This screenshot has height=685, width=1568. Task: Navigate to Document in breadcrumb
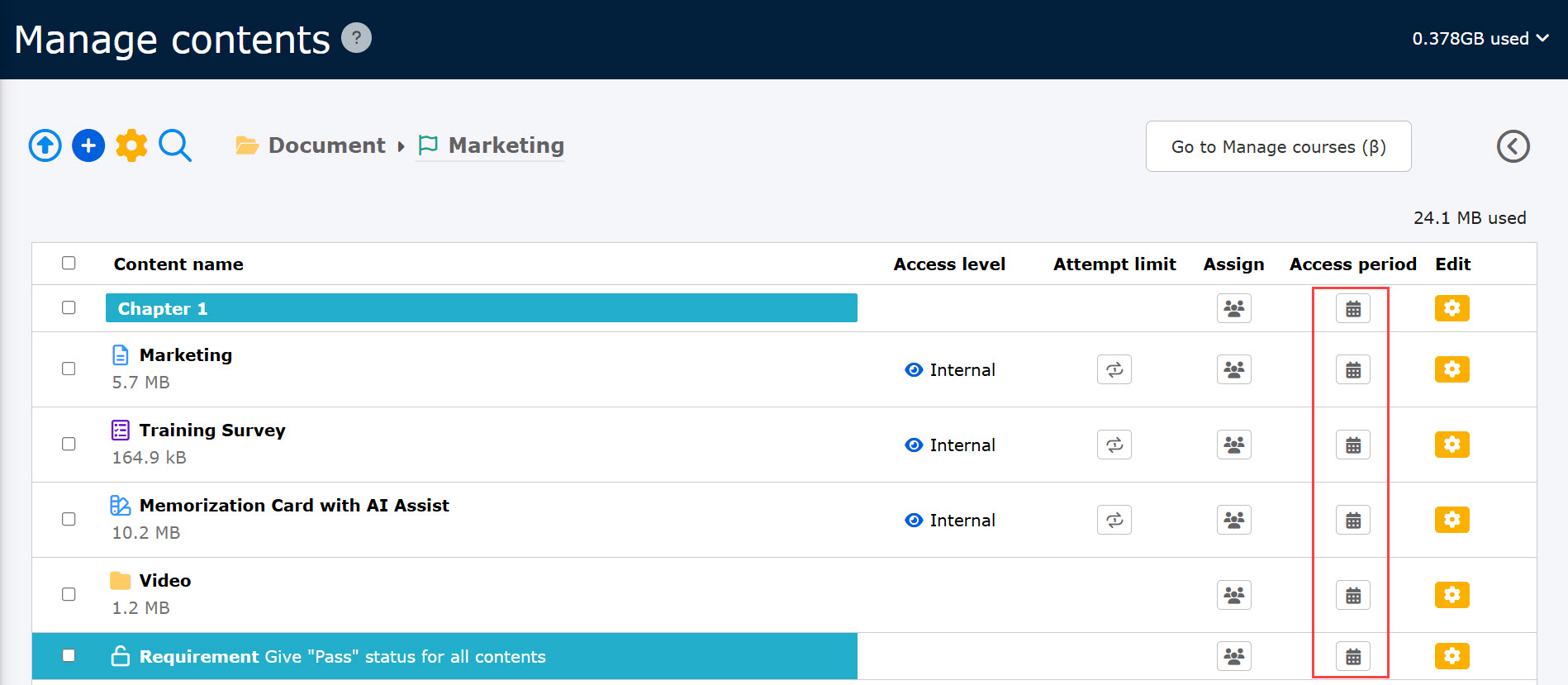click(326, 145)
